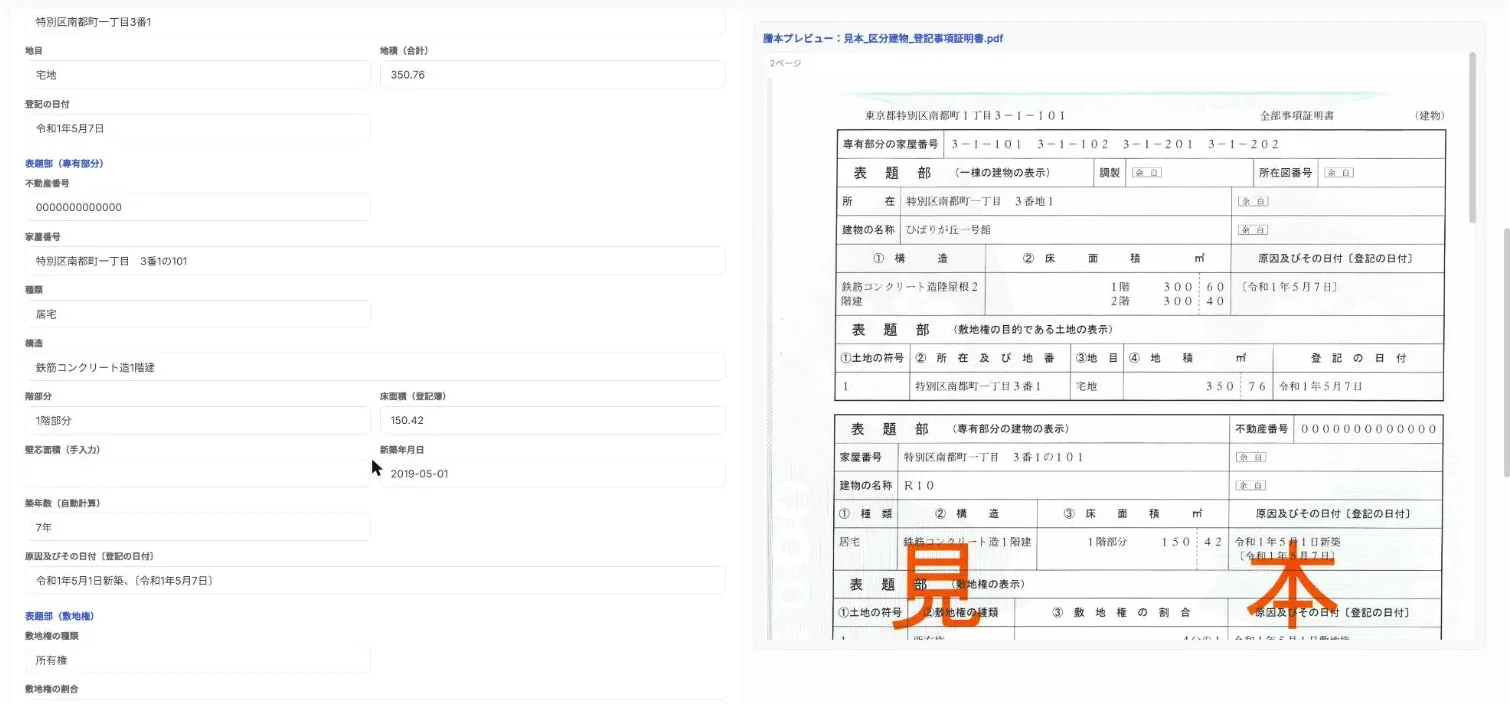Click the 全部事項証明書 text in PDF preview
Image resolution: width=1510 pixels, height=704 pixels.
(x=1297, y=116)
